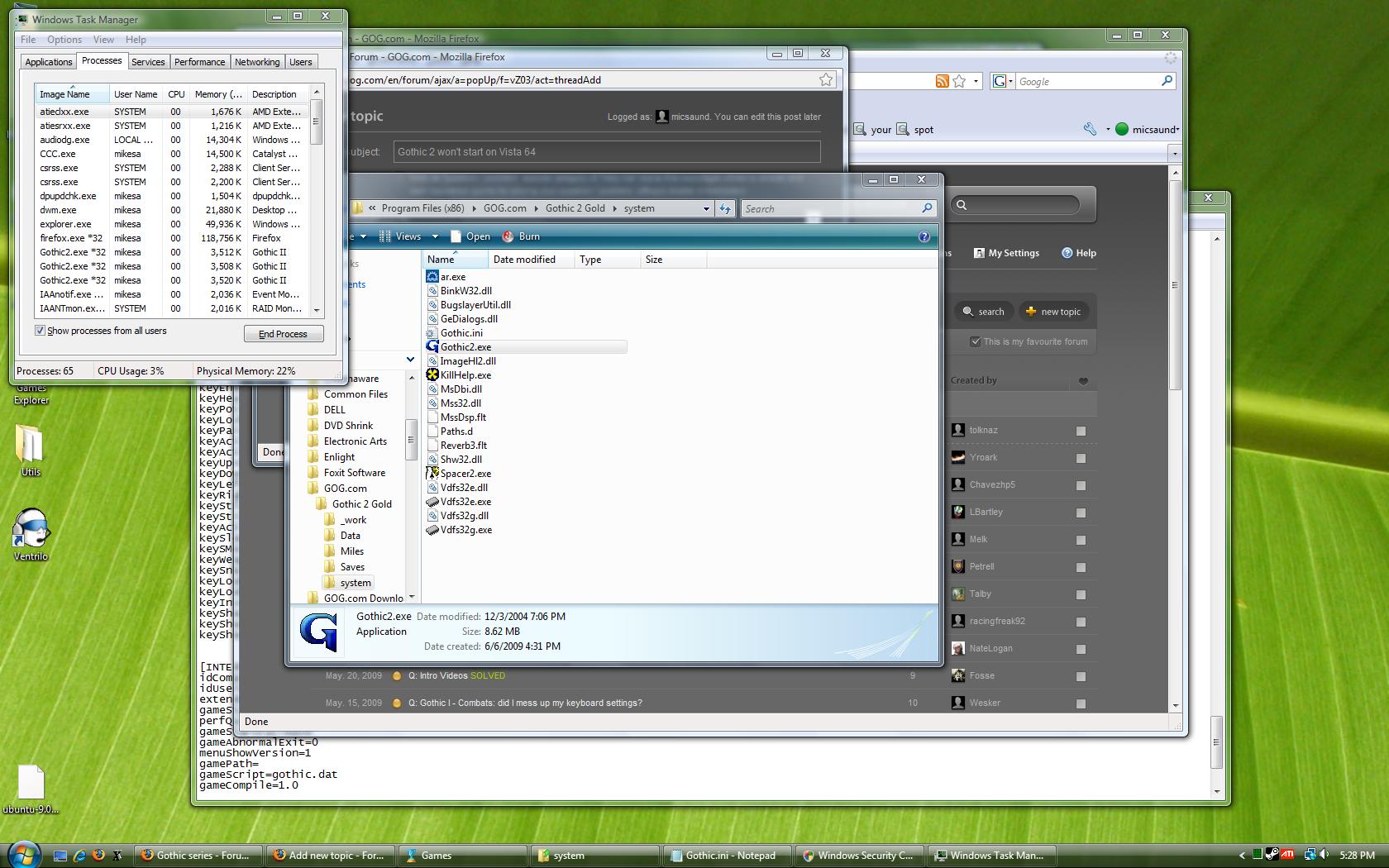This screenshot has width=1389, height=868.
Task: Collapse the Explorer Folders pane chevron
Action: pos(410,360)
